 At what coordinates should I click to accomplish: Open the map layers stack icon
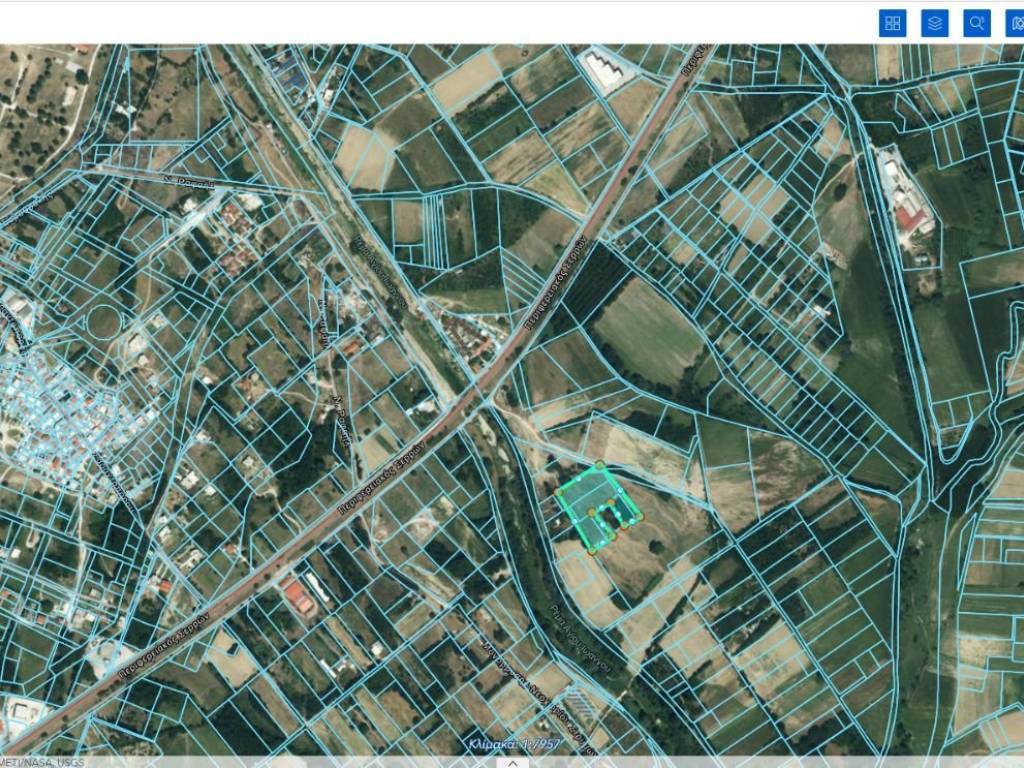pos(935,23)
